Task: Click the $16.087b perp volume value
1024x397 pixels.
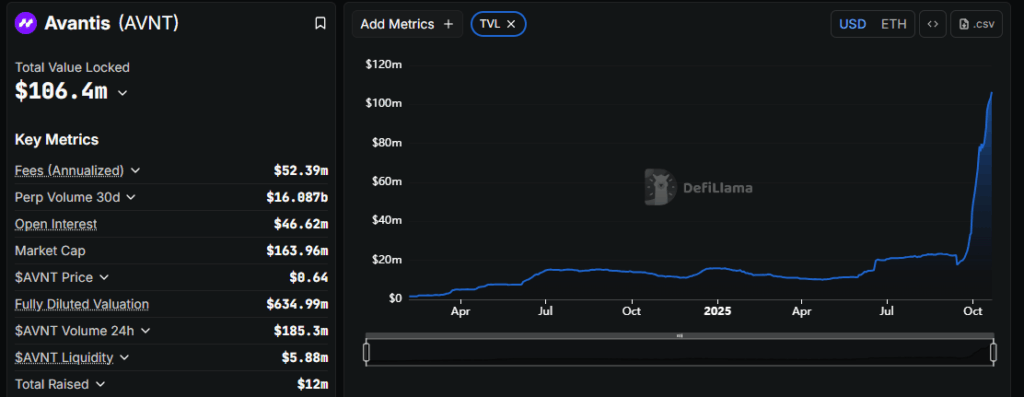Action: point(297,197)
